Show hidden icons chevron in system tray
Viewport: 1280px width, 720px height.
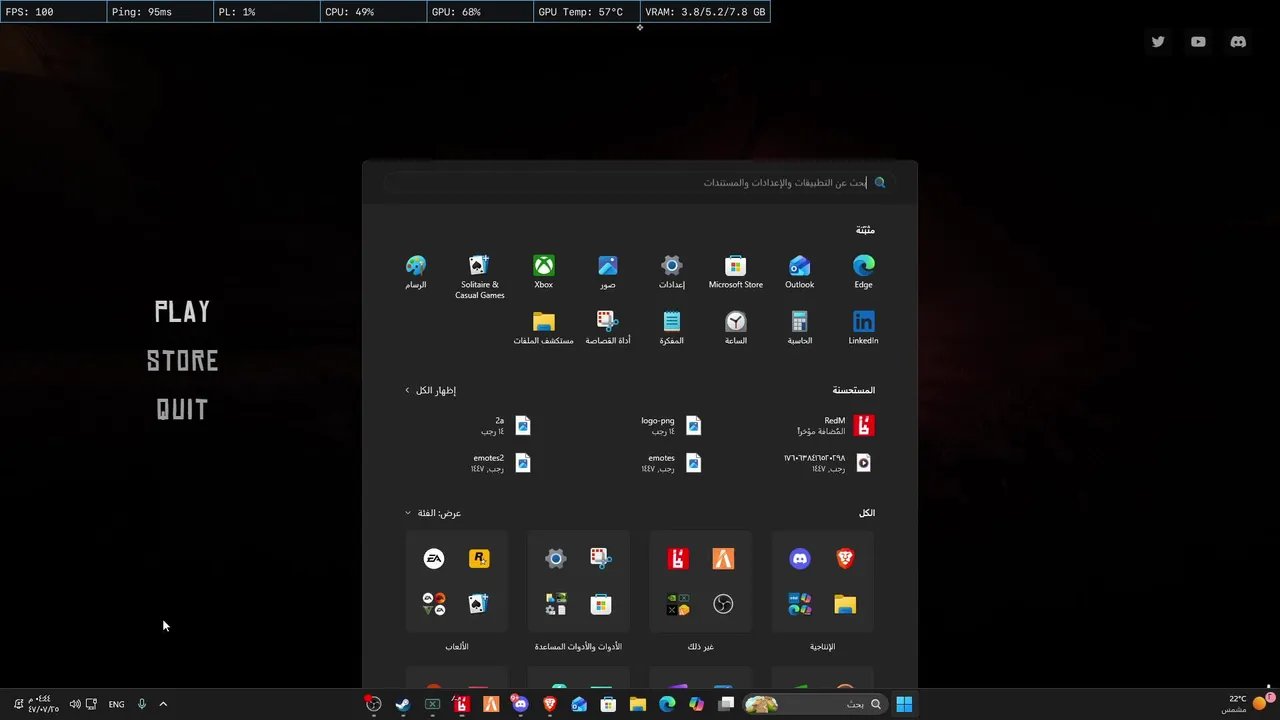click(x=163, y=704)
